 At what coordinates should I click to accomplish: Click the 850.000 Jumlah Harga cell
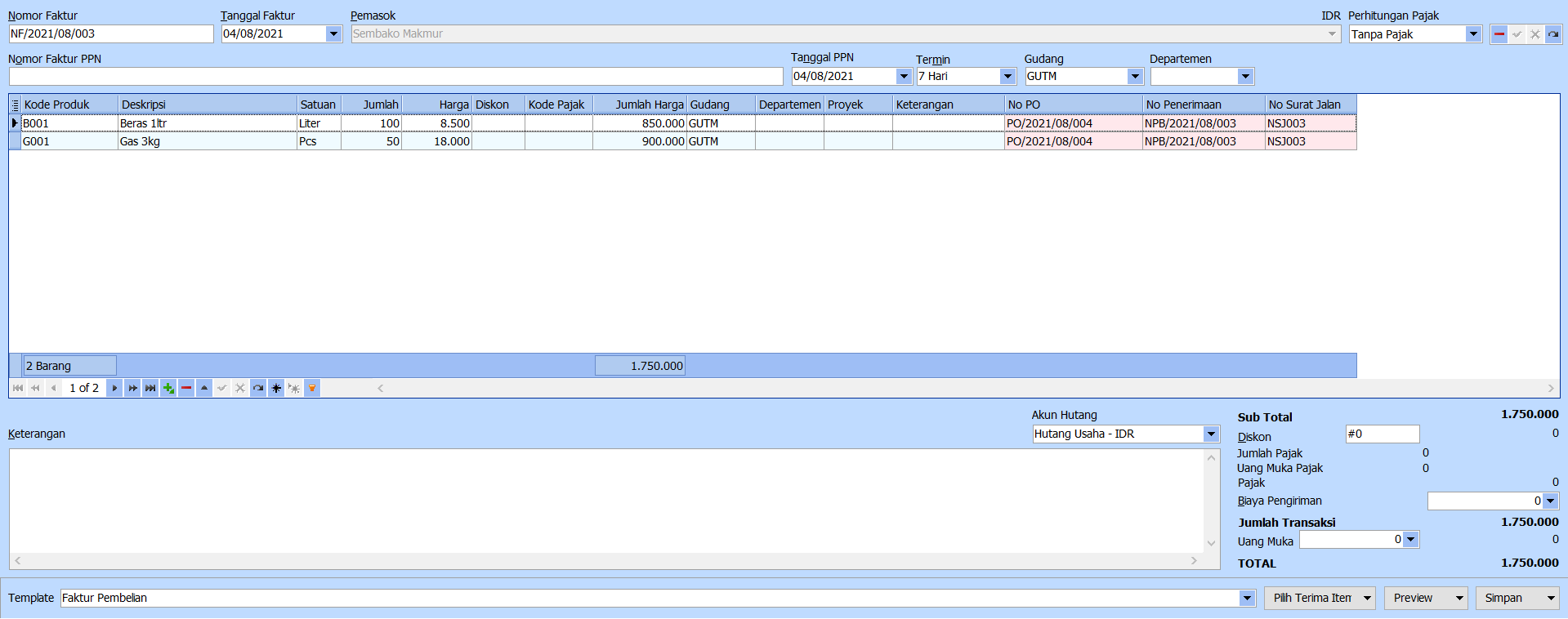640,123
